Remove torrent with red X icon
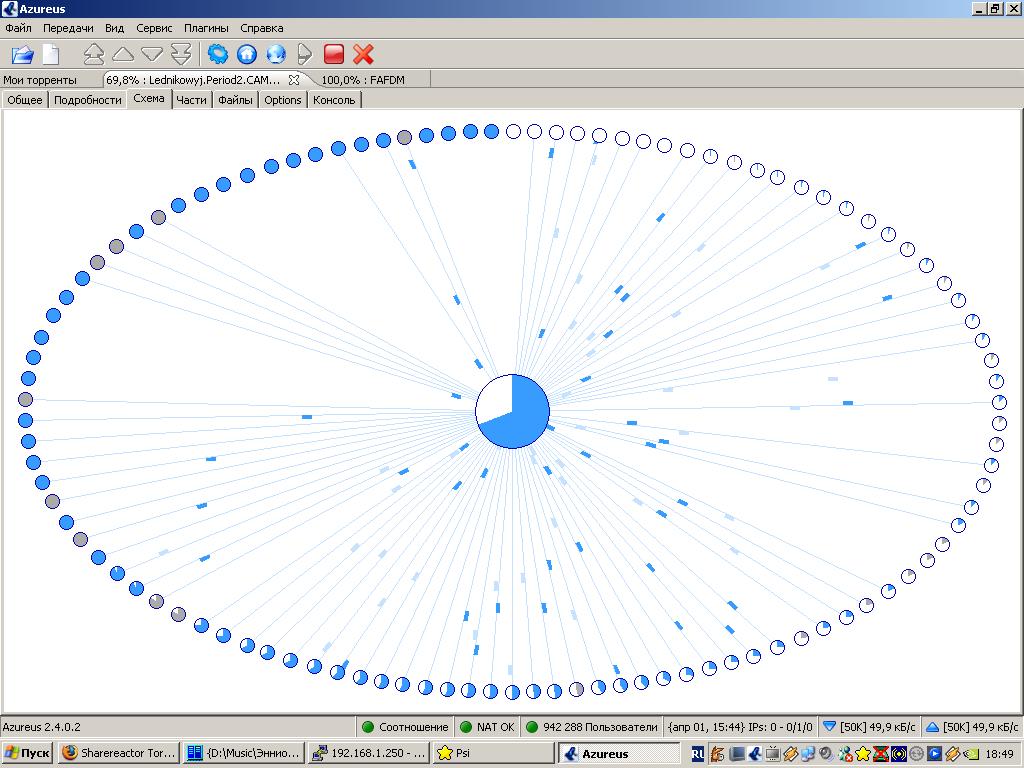This screenshot has height=768, width=1024. point(363,54)
